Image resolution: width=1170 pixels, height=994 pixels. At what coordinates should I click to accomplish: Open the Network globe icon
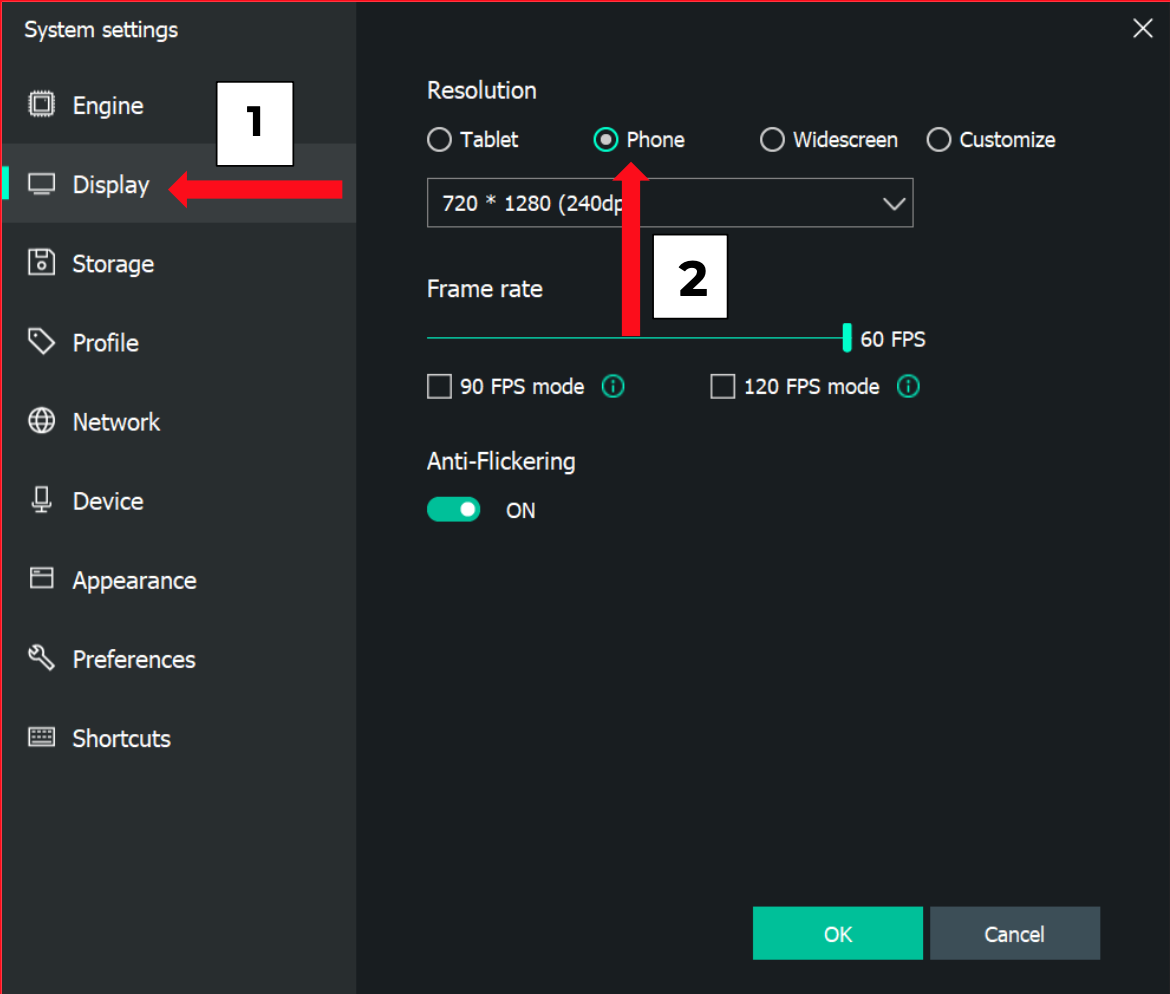(x=41, y=421)
